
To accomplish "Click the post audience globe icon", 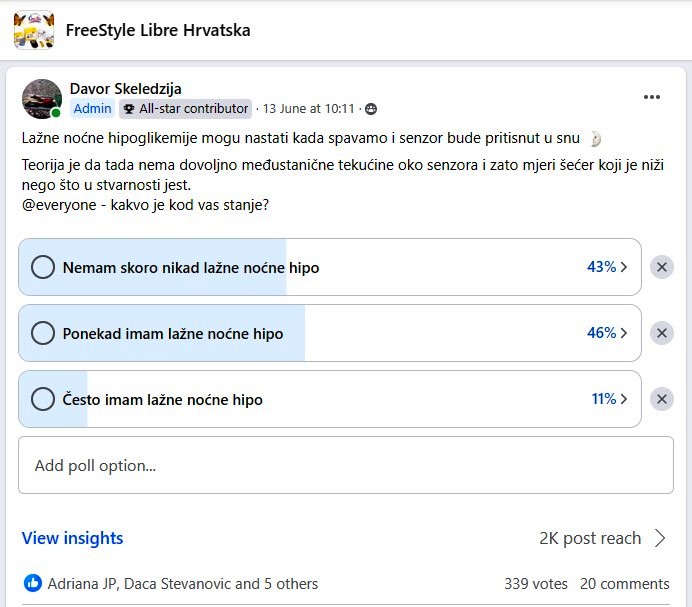I will click(x=371, y=109).
